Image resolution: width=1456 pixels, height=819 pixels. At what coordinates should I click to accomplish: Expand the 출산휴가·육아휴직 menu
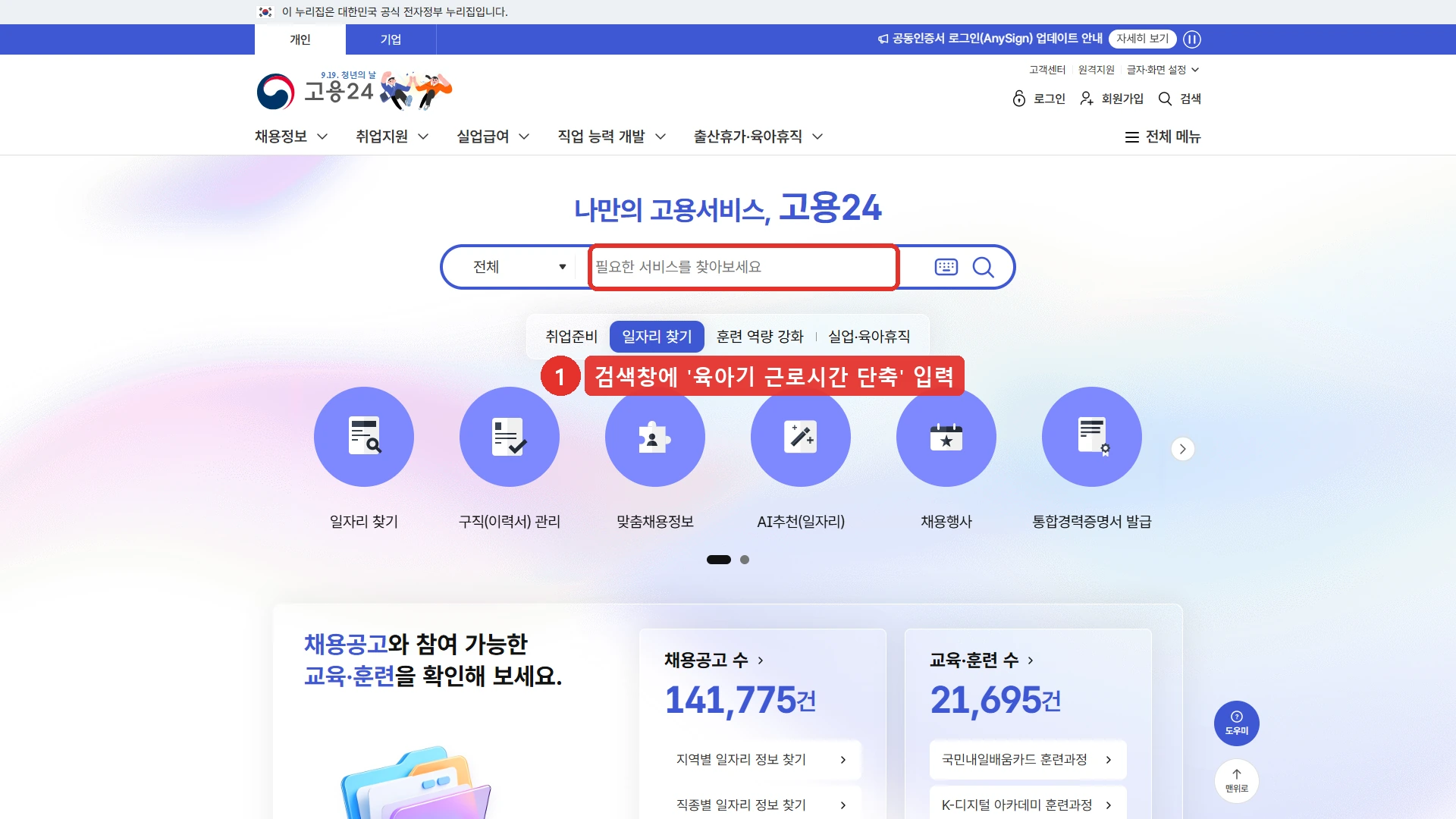click(x=758, y=136)
